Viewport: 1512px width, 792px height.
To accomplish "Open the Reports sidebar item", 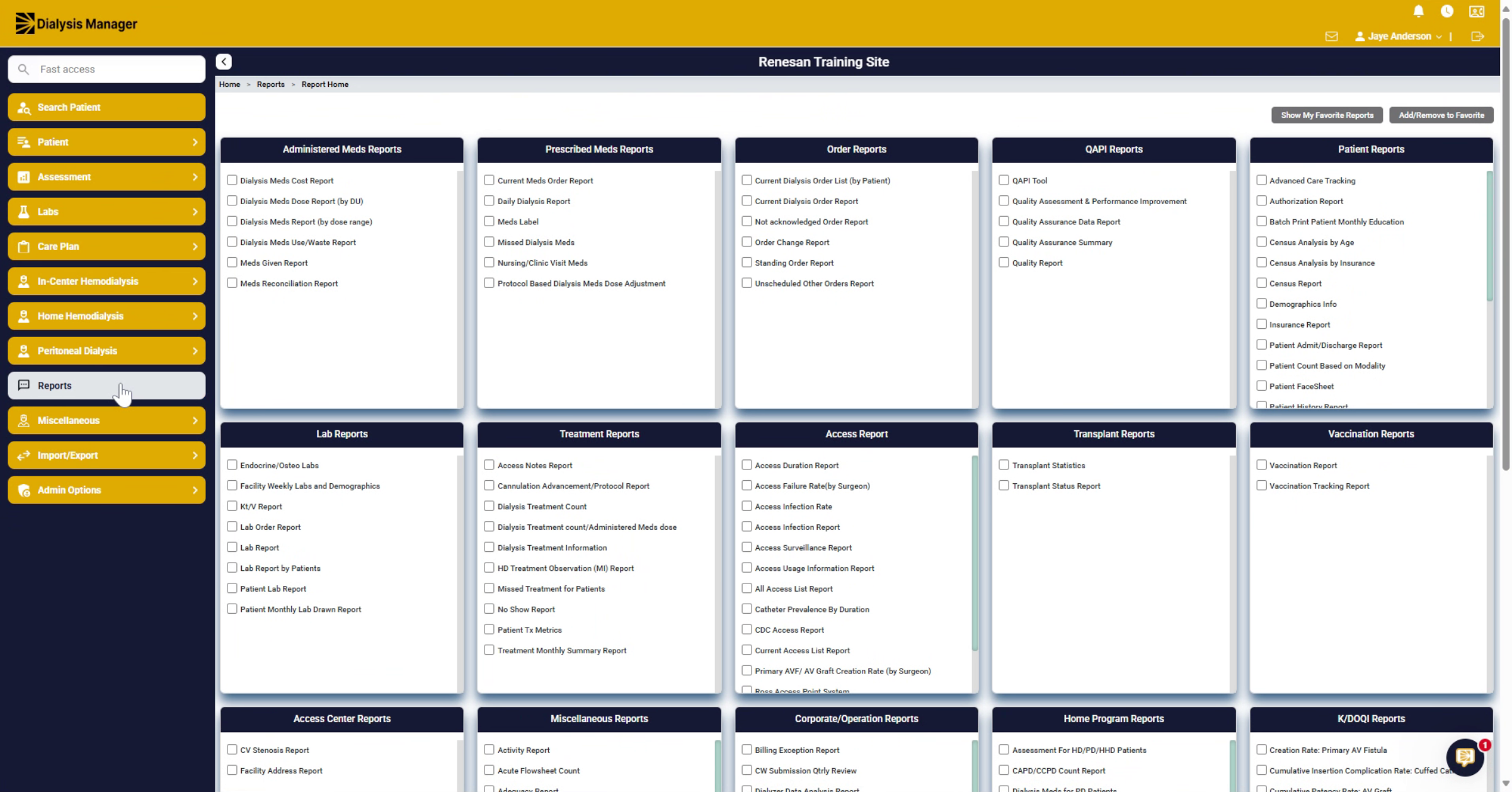I will [106, 386].
